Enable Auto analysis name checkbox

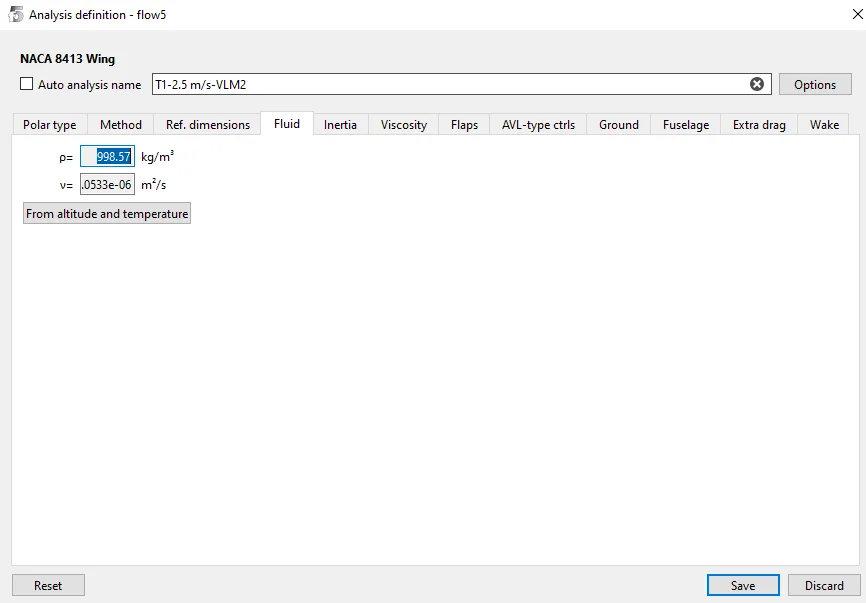[27, 84]
